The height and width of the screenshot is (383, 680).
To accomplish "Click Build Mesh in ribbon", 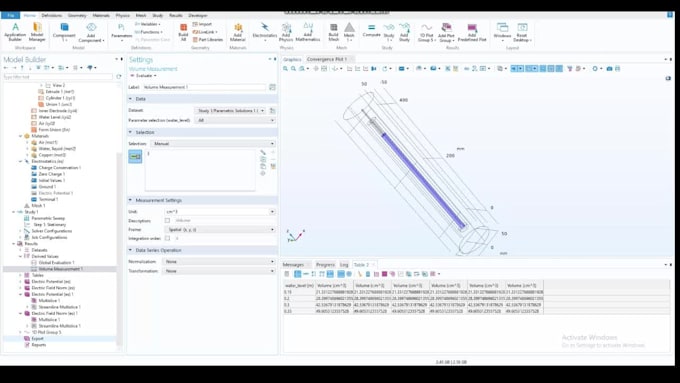I will pyautogui.click(x=333, y=33).
